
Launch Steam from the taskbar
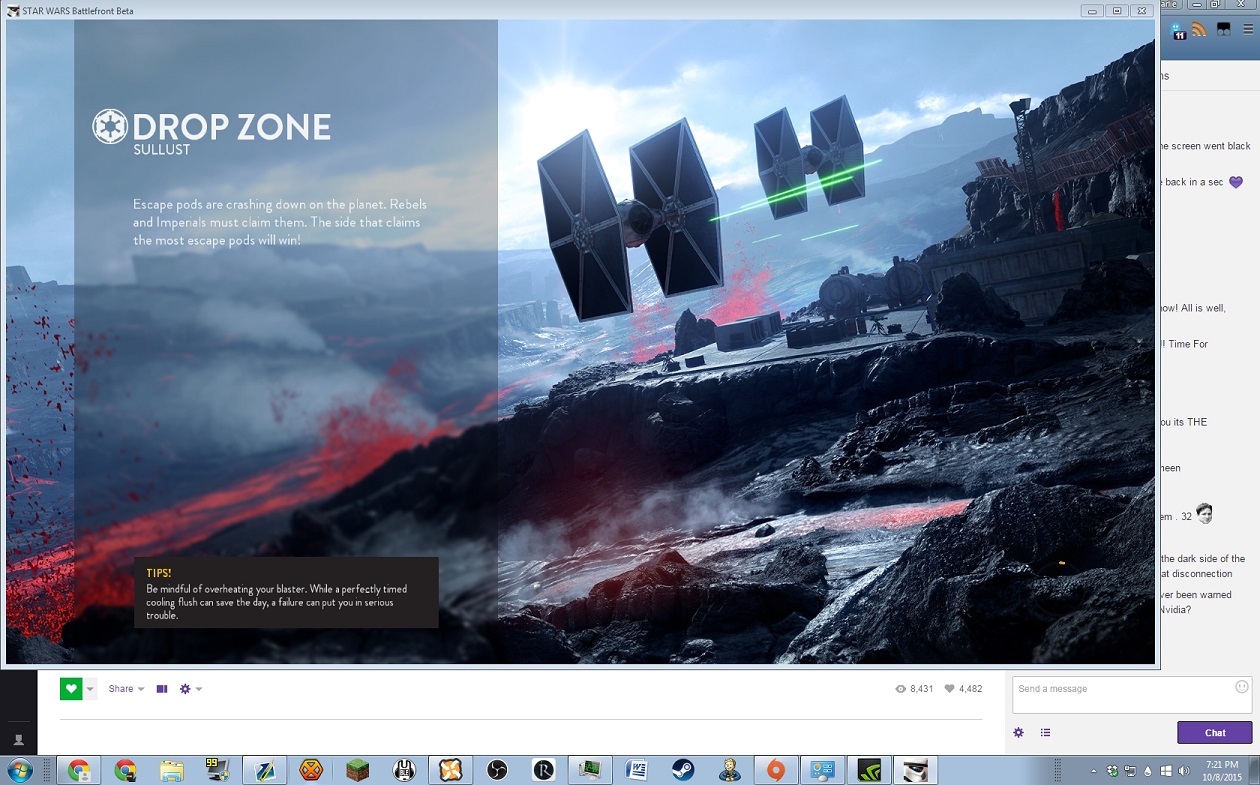click(x=683, y=770)
